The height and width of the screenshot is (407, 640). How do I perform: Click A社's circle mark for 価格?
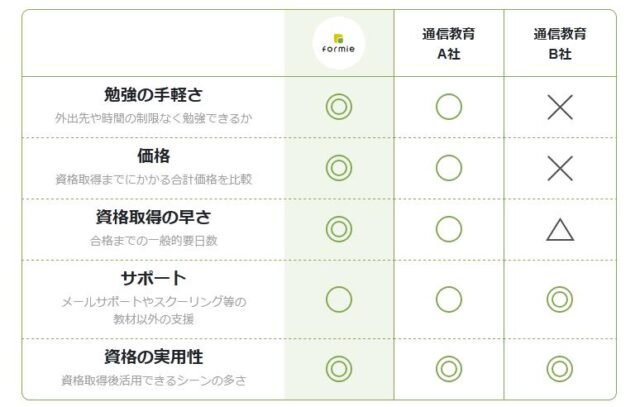coord(449,168)
